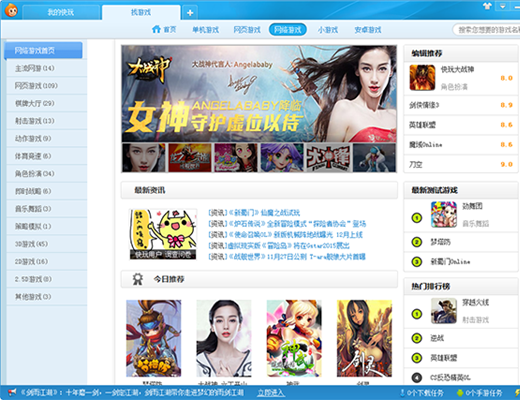Select 角色扮演 (34) category
Image resolution: width=520 pixels, height=400 pixels.
[47, 173]
